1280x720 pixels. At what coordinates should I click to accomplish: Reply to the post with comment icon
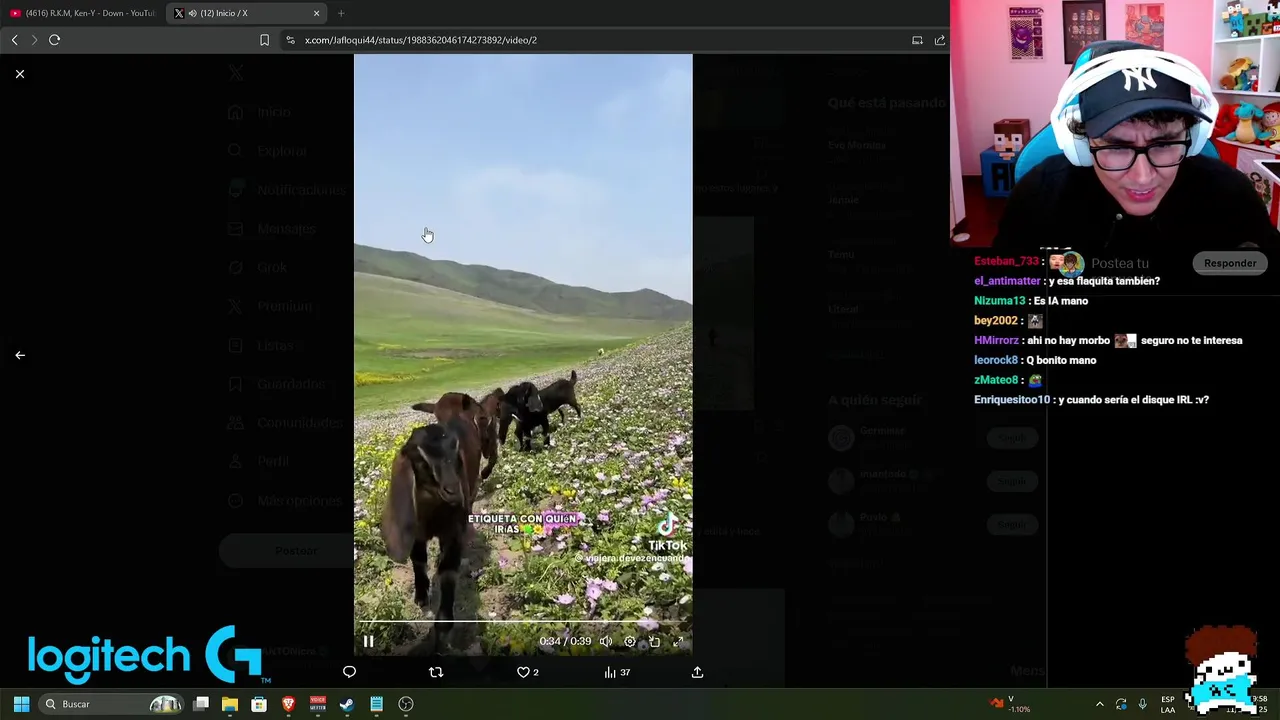349,672
